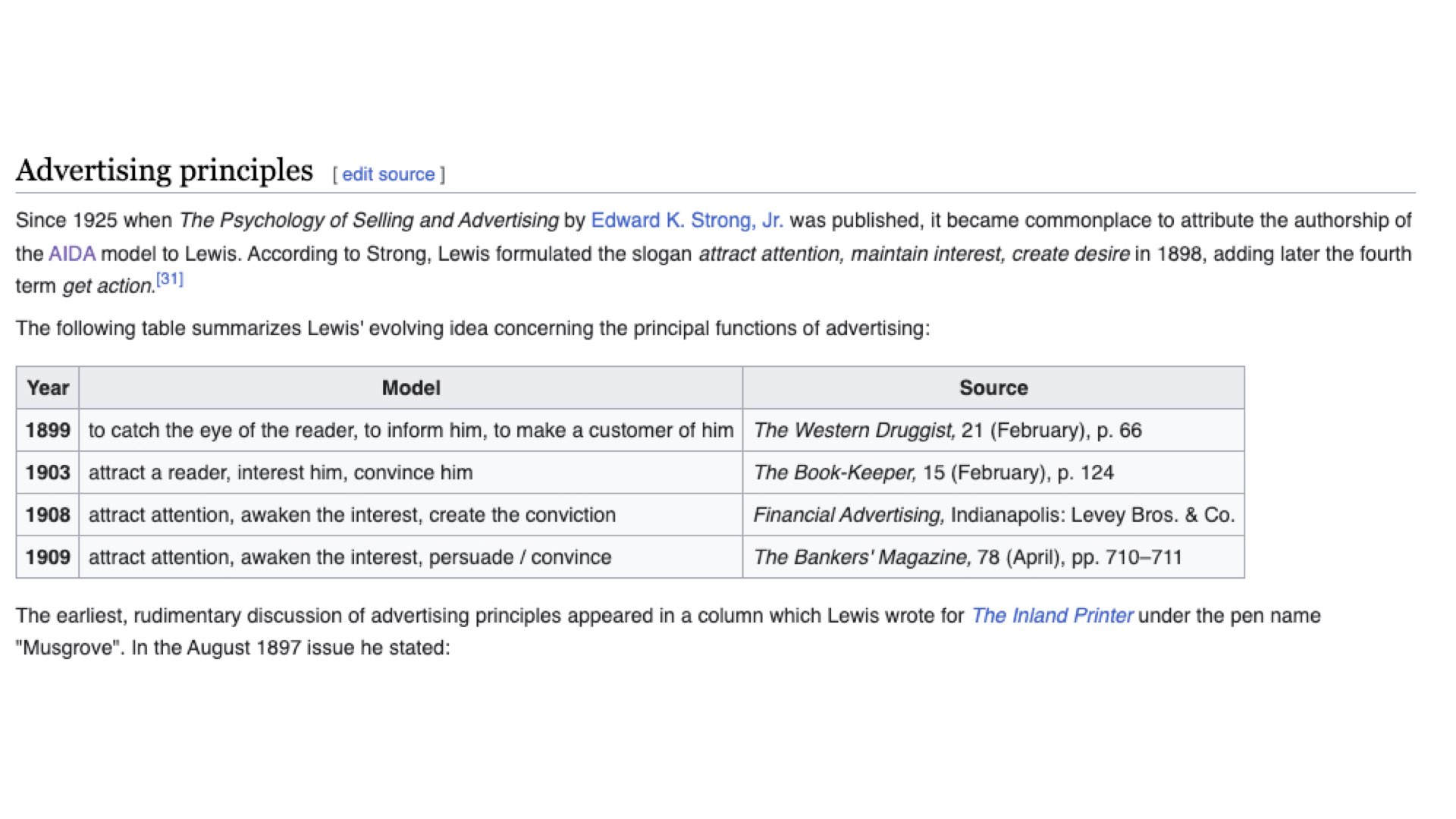The width and height of the screenshot is (1456, 819).
Task: Click the Financial Advertising source cell
Action: (993, 515)
